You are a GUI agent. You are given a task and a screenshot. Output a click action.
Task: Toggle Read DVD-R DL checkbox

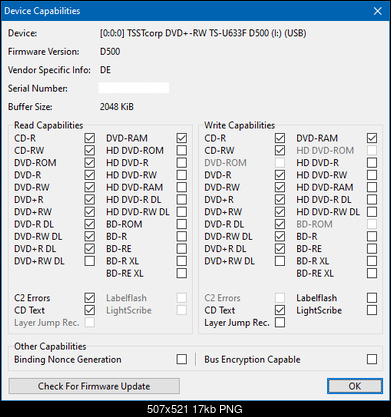90,224
